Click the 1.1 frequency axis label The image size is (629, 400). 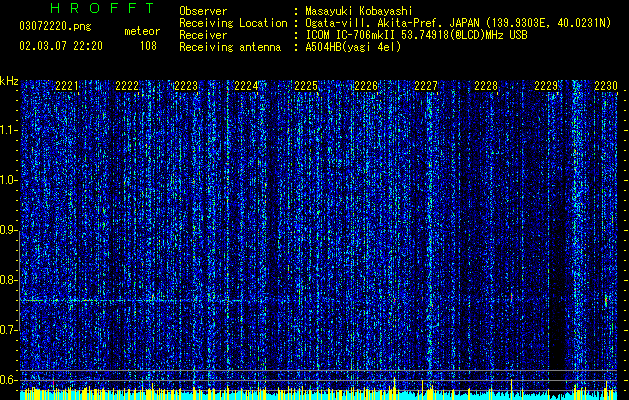pyautogui.click(x=9, y=130)
